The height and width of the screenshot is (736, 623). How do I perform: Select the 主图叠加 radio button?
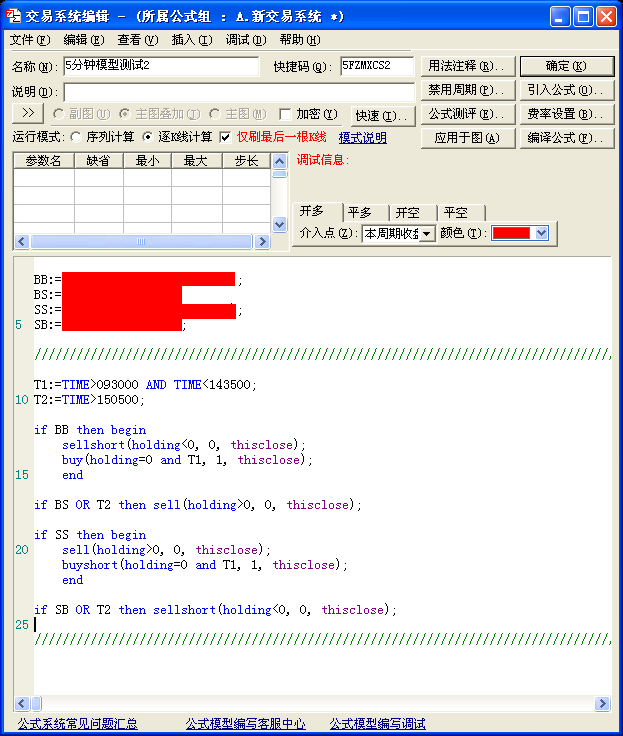coord(124,114)
